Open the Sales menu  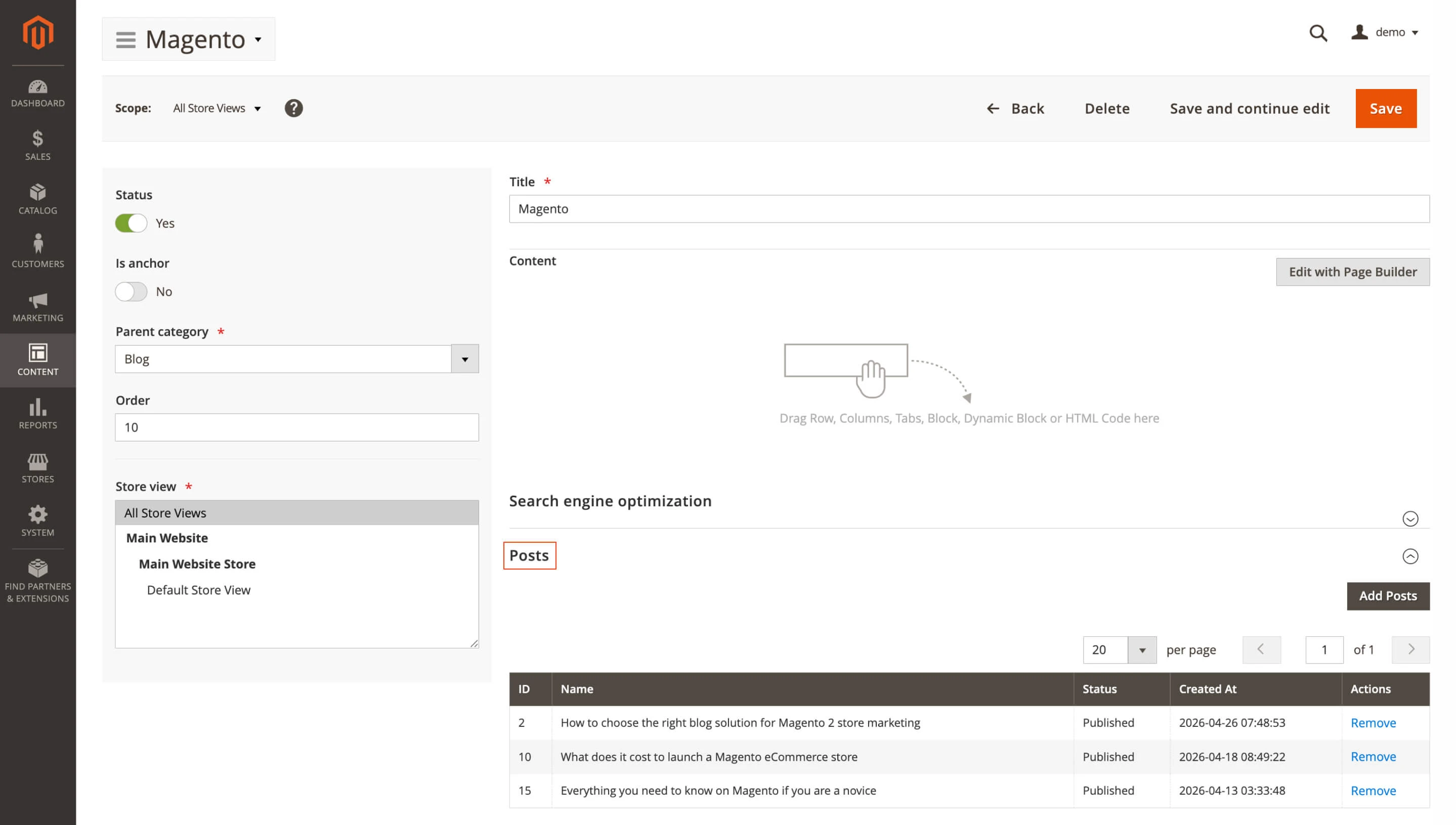pyautogui.click(x=38, y=146)
